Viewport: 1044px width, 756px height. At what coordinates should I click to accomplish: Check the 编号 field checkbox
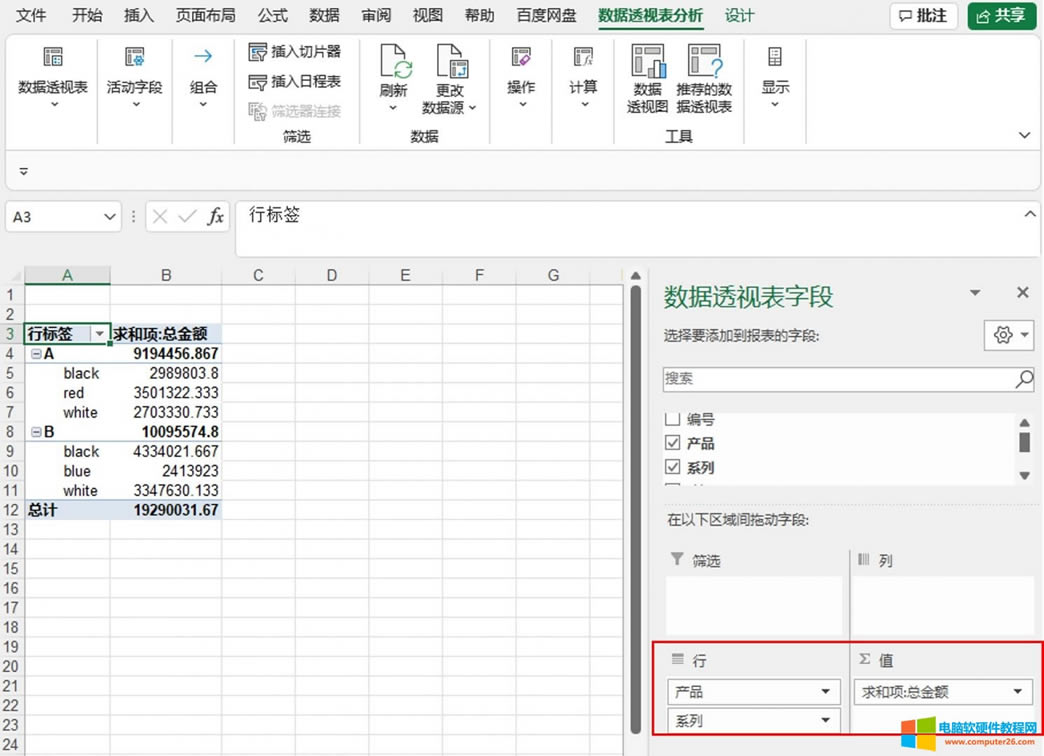click(x=673, y=420)
